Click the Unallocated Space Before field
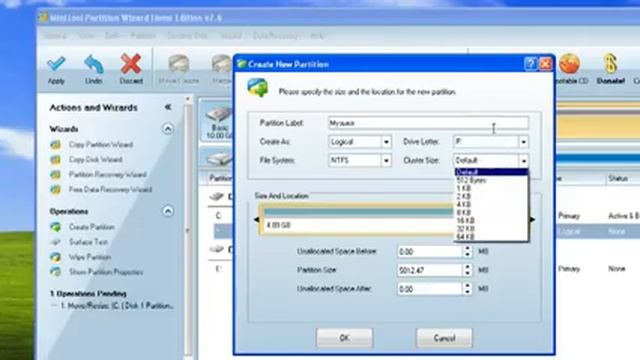The height and width of the screenshot is (360, 640). tap(430, 252)
